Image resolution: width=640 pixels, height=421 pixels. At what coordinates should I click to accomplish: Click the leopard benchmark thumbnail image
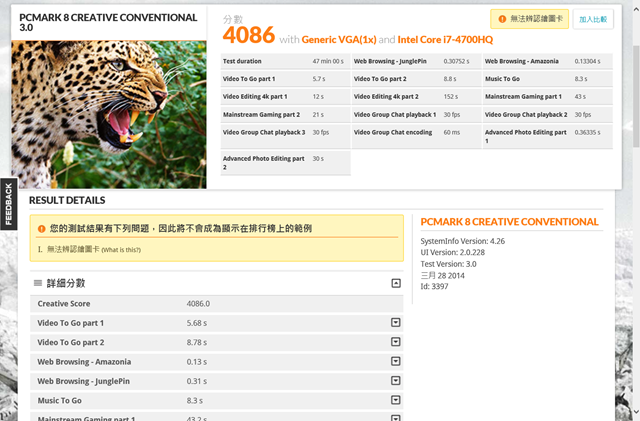point(109,114)
